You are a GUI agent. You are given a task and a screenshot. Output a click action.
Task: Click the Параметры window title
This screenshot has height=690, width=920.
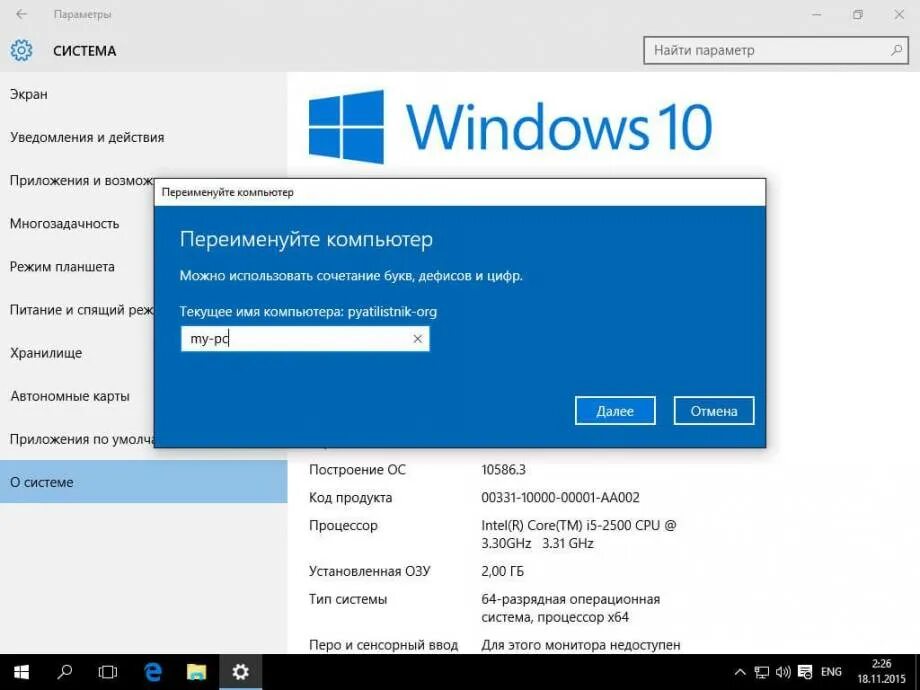click(x=83, y=14)
